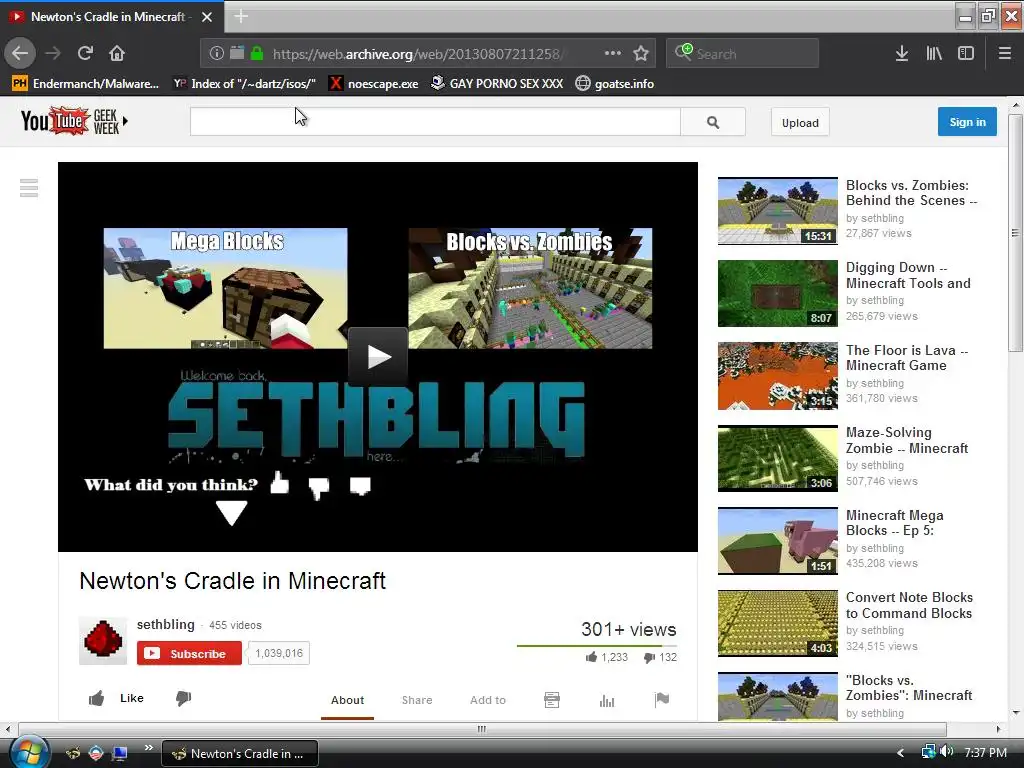The width and height of the screenshot is (1024, 768).
Task: Open the video statistics bar-chart icon
Action: (607, 700)
